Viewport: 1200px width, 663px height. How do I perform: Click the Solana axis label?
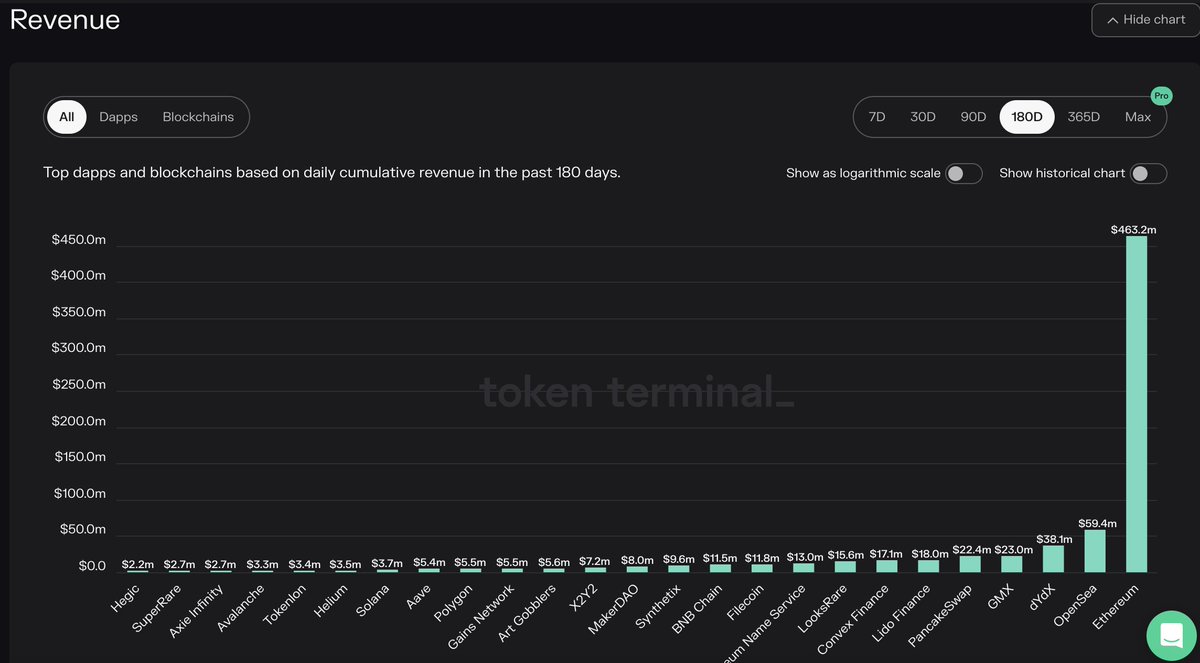point(373,599)
